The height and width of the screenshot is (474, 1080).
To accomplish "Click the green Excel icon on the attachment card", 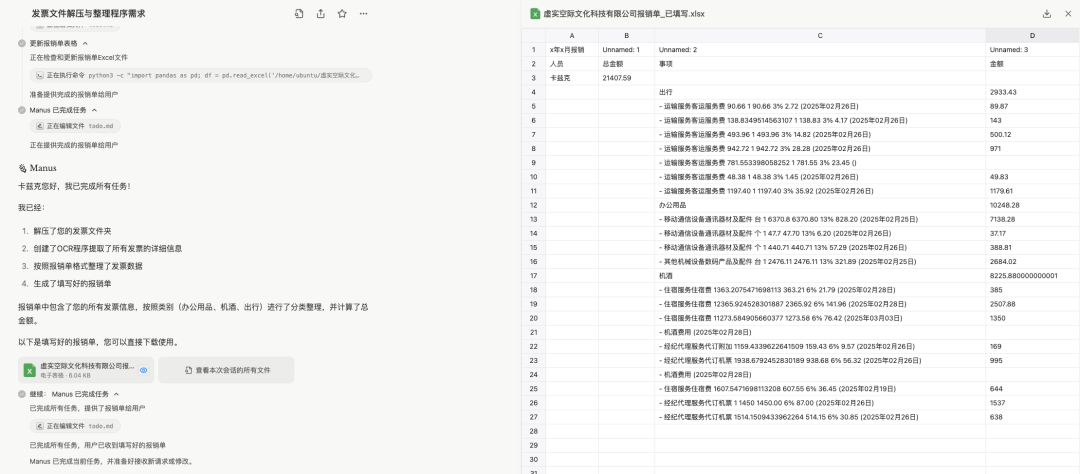I will [30, 370].
